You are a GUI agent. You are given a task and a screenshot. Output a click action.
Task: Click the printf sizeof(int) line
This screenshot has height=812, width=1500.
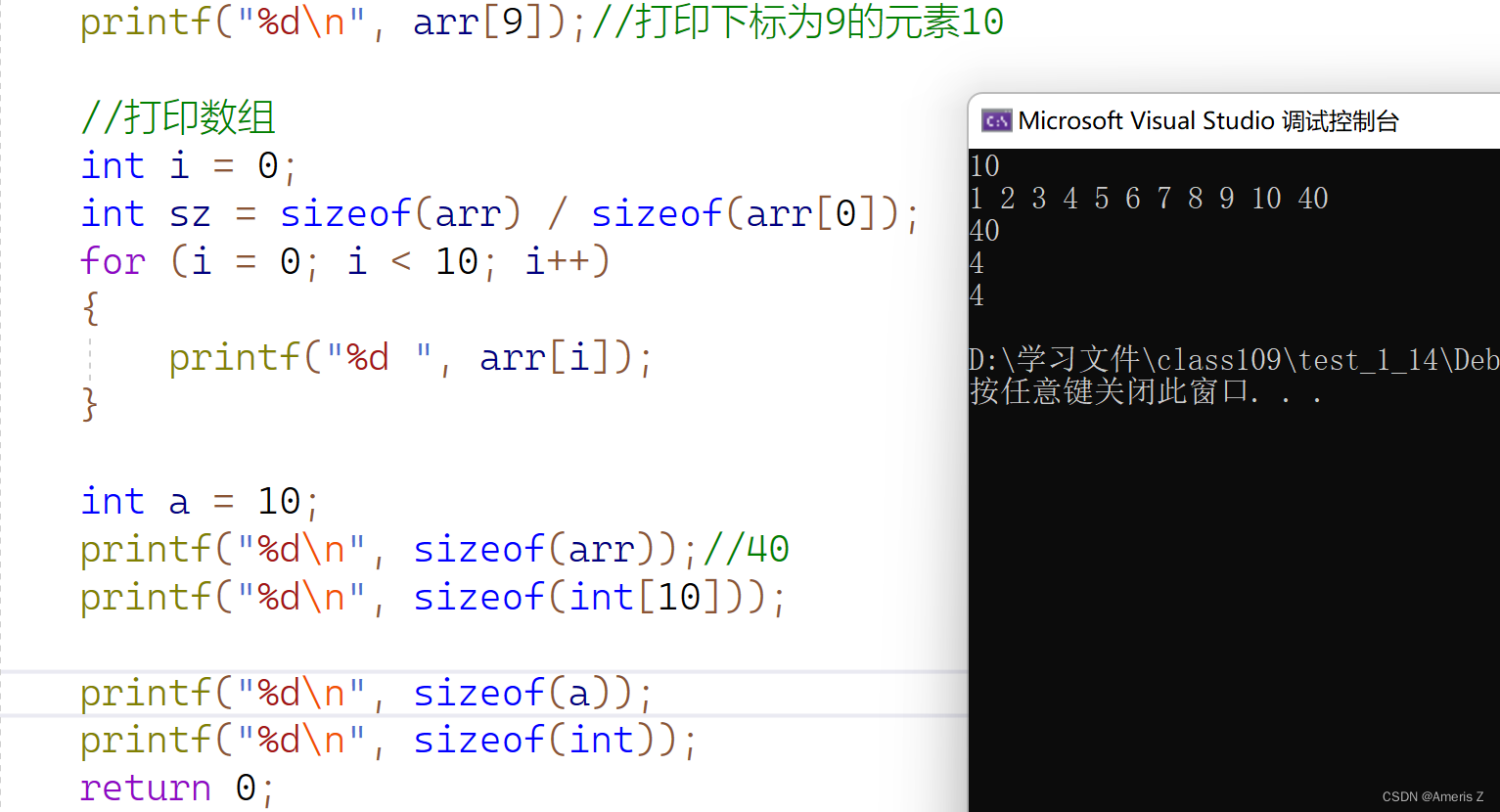388,741
